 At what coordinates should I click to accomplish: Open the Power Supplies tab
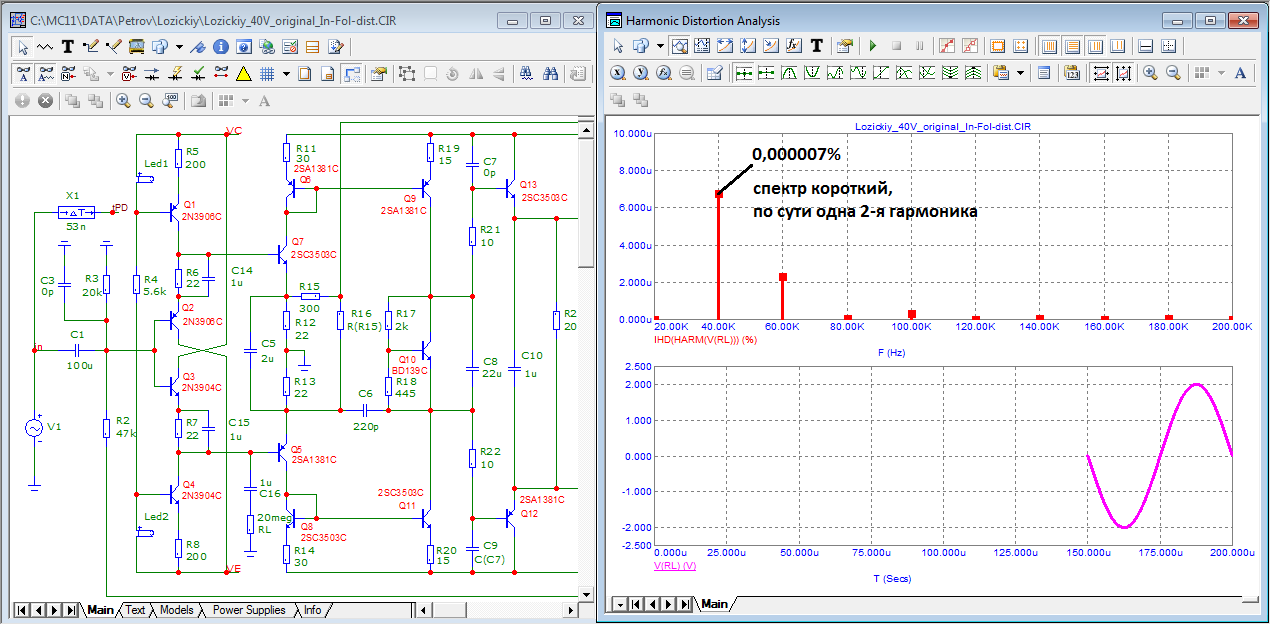[249, 610]
